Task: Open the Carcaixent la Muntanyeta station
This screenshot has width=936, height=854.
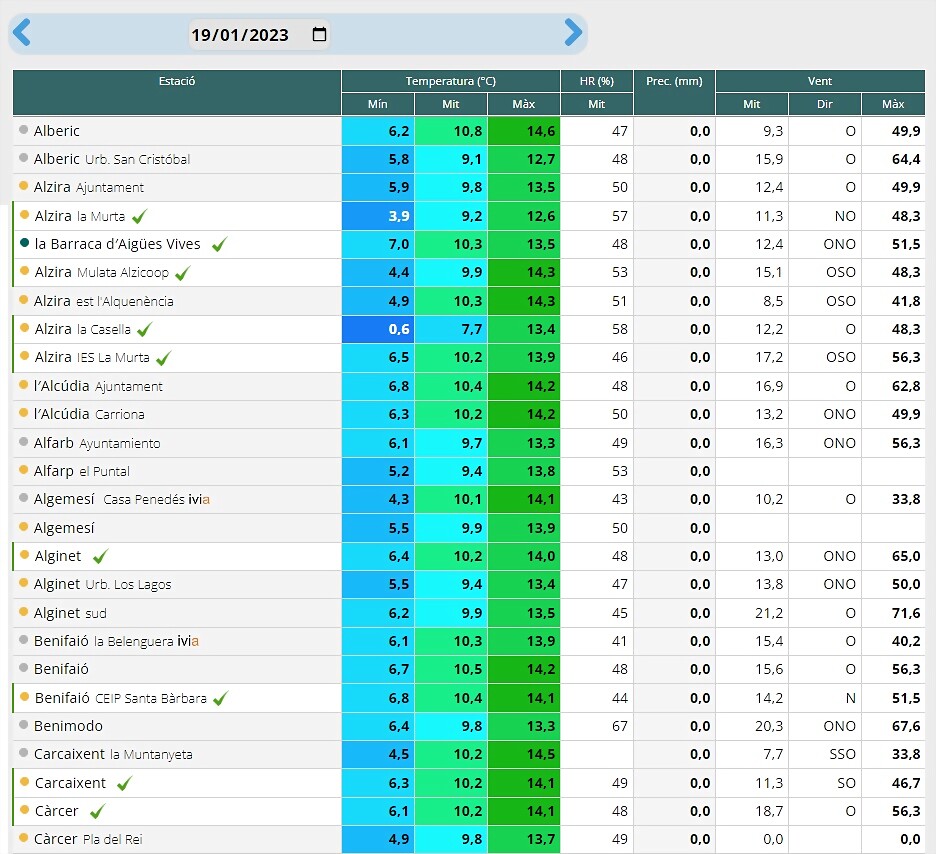Action: (x=113, y=754)
